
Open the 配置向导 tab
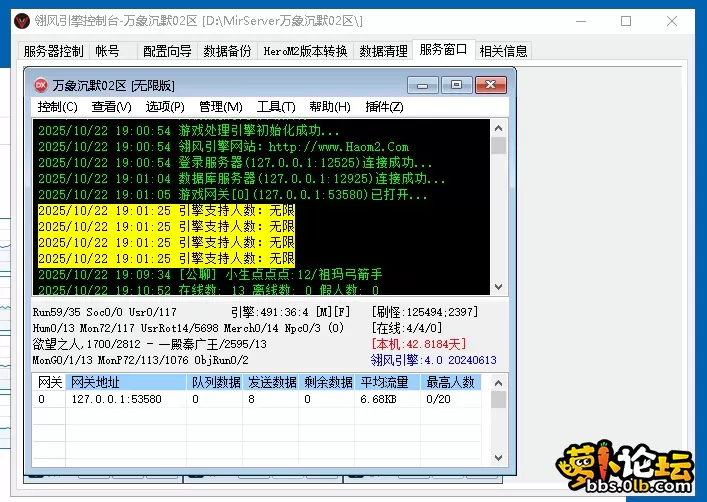[167, 51]
